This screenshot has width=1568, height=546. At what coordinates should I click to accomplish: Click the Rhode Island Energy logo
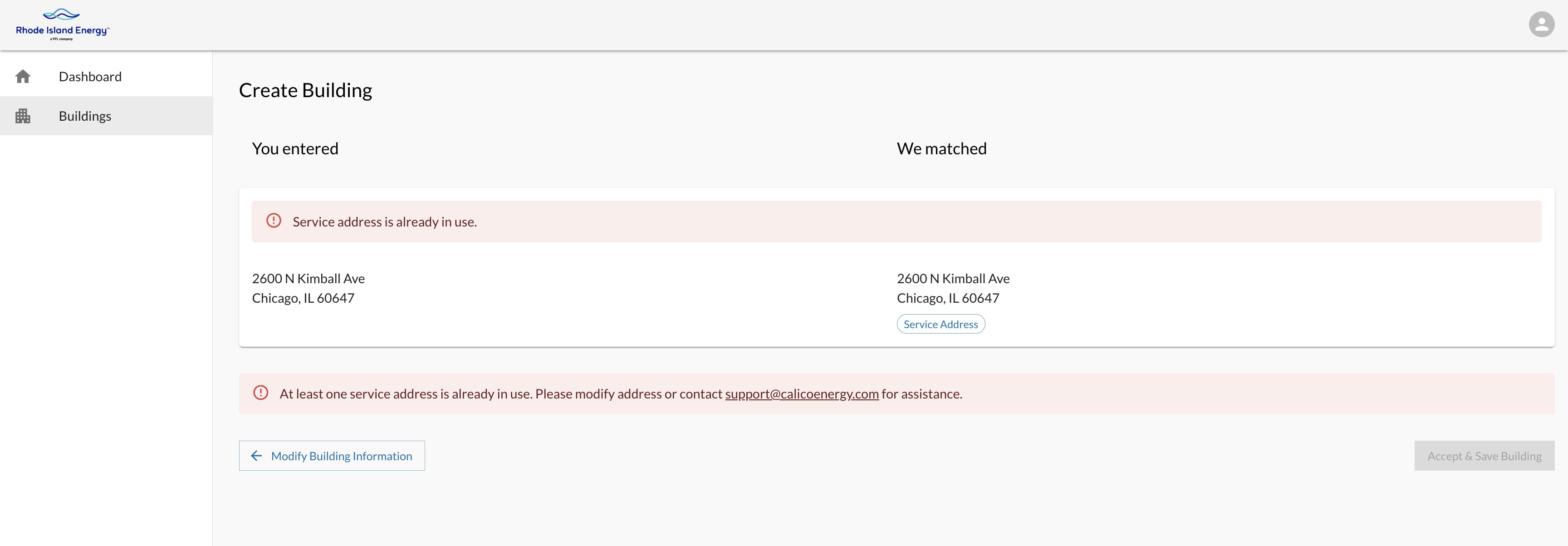[x=62, y=25]
